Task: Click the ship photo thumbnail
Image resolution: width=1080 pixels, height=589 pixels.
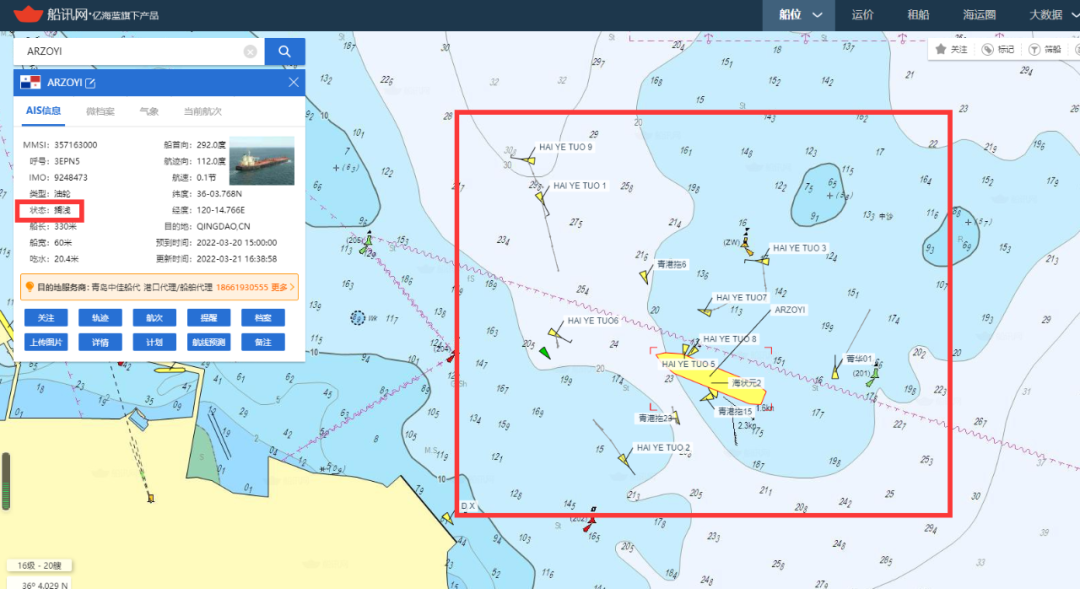Action: [x=262, y=161]
